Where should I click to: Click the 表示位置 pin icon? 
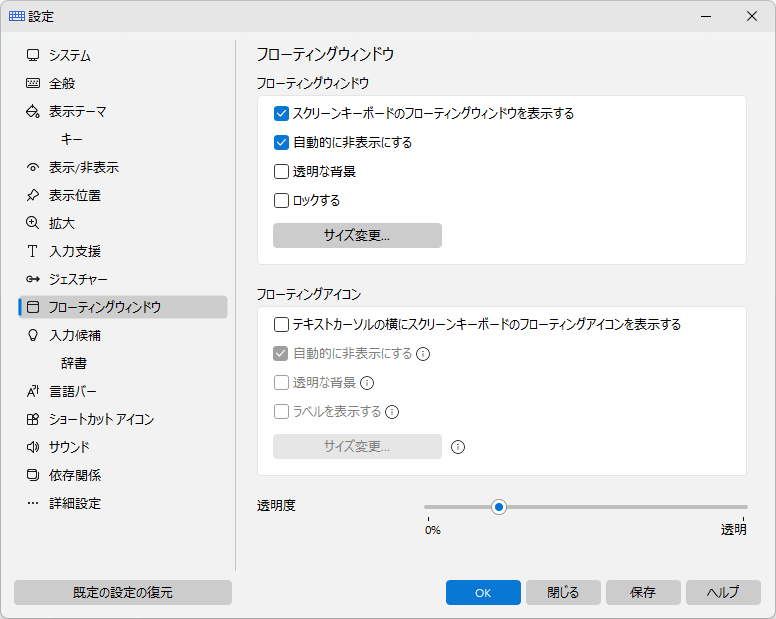(x=33, y=195)
